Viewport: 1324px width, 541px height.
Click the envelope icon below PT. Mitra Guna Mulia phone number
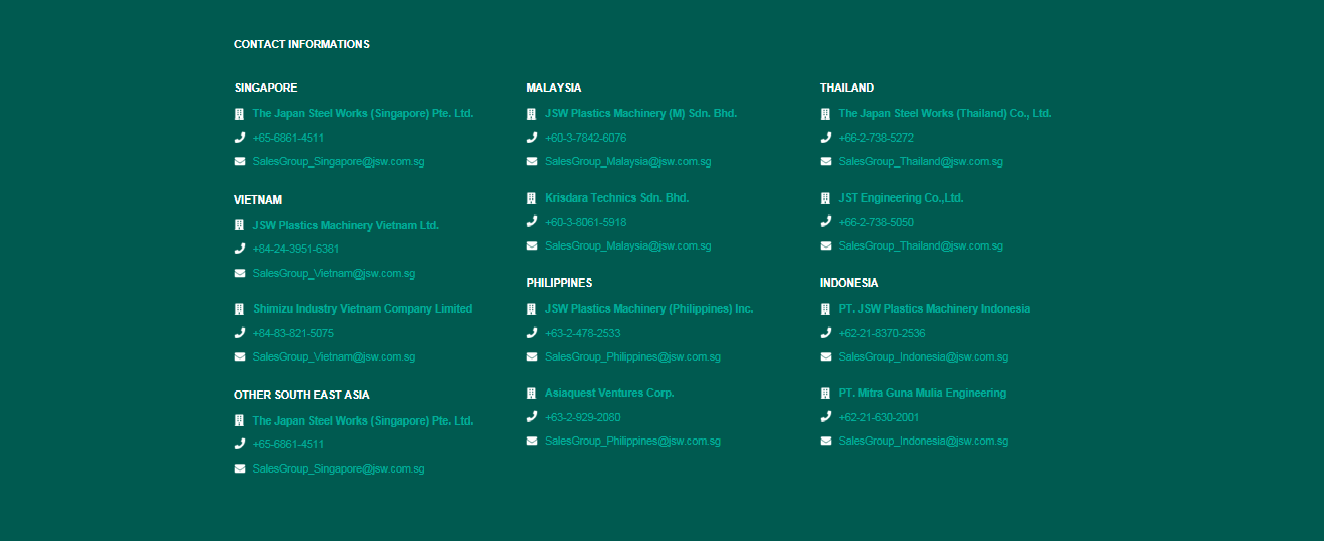pos(826,441)
